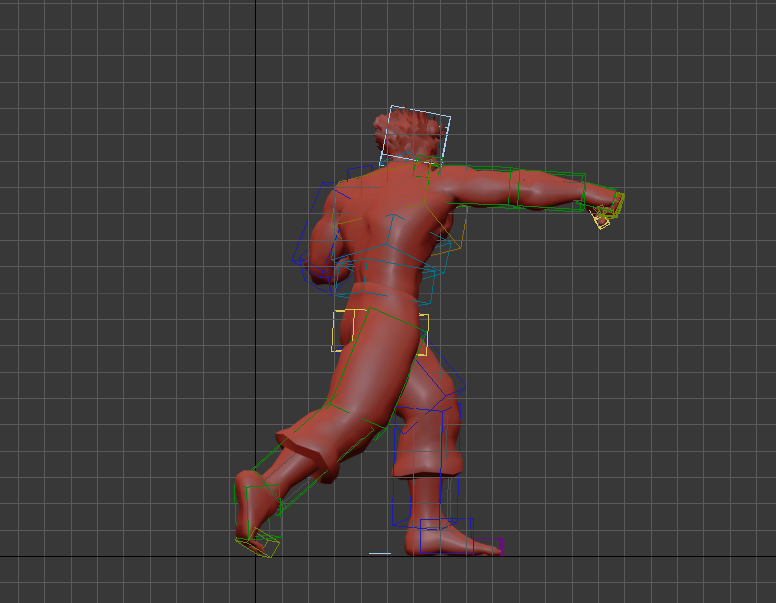Select the yellow pelvis bone box at waist
Screen dimensions: 776x603
tap(422, 334)
